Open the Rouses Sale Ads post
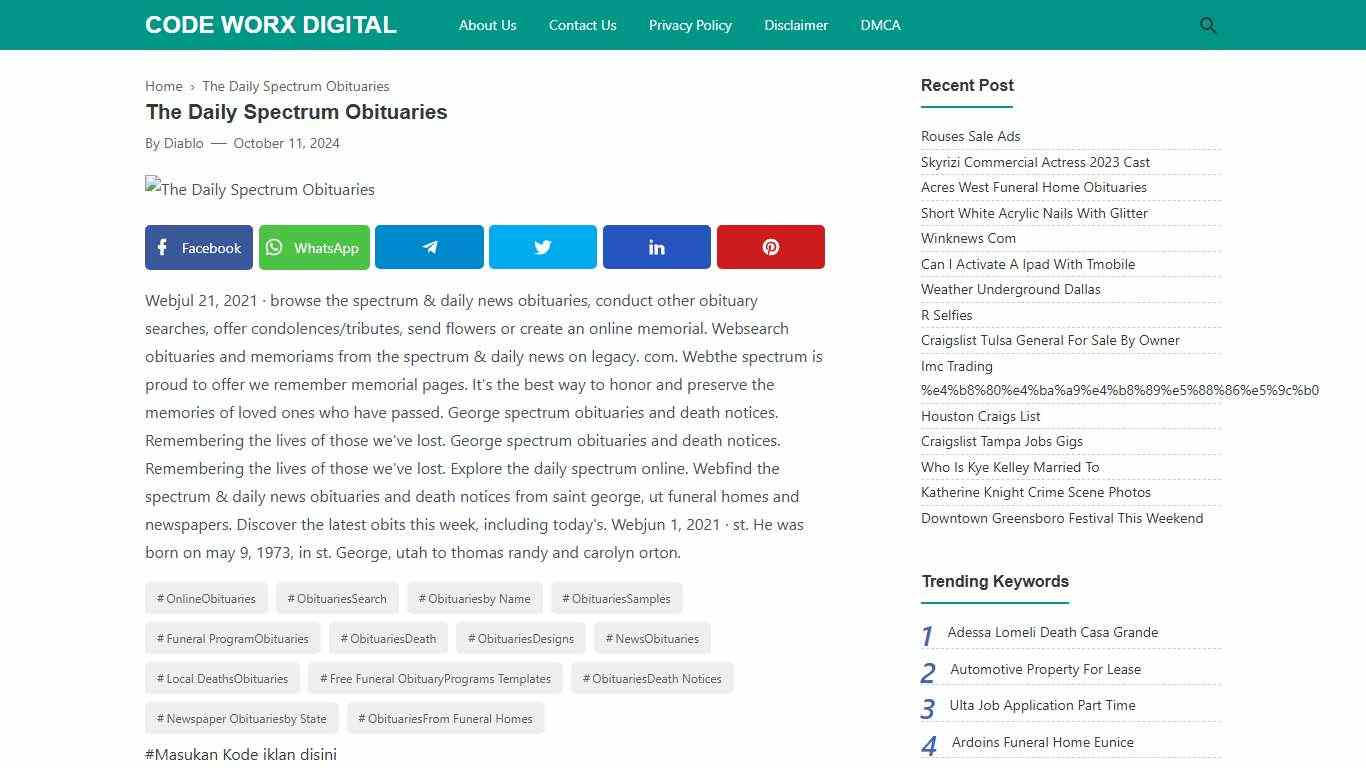This screenshot has height=768, width=1366. point(970,136)
